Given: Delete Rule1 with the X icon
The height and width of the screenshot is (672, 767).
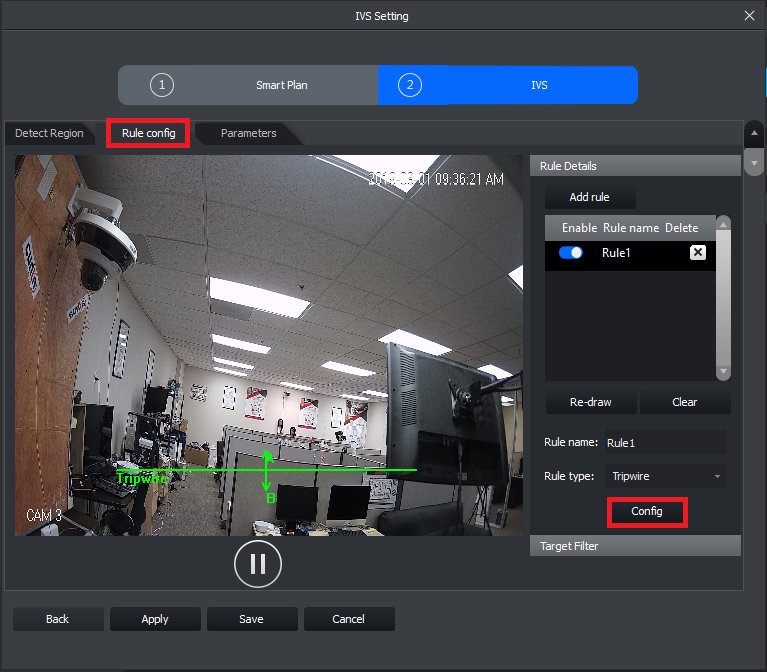Looking at the screenshot, I should coord(698,252).
